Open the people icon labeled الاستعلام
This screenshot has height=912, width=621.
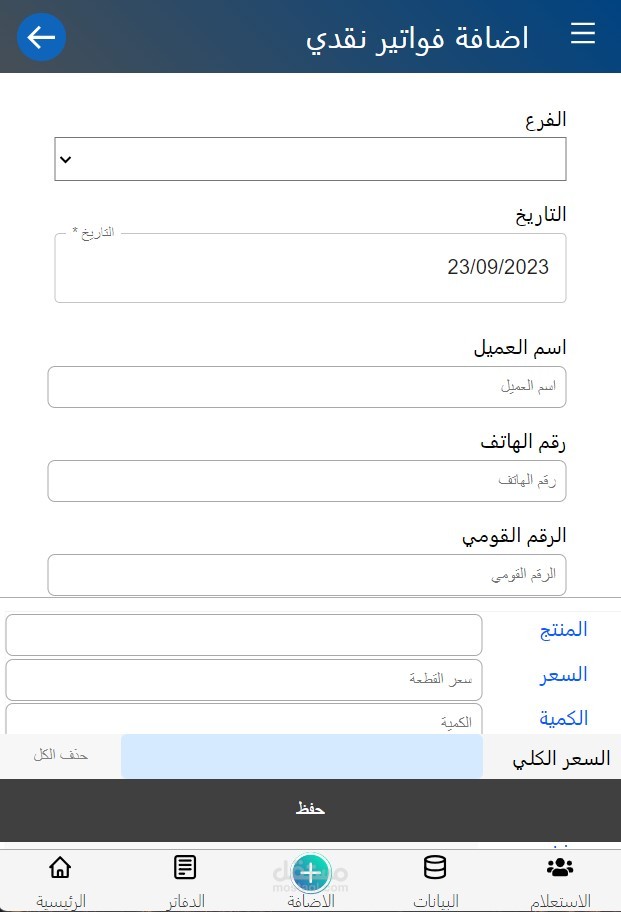point(560,867)
